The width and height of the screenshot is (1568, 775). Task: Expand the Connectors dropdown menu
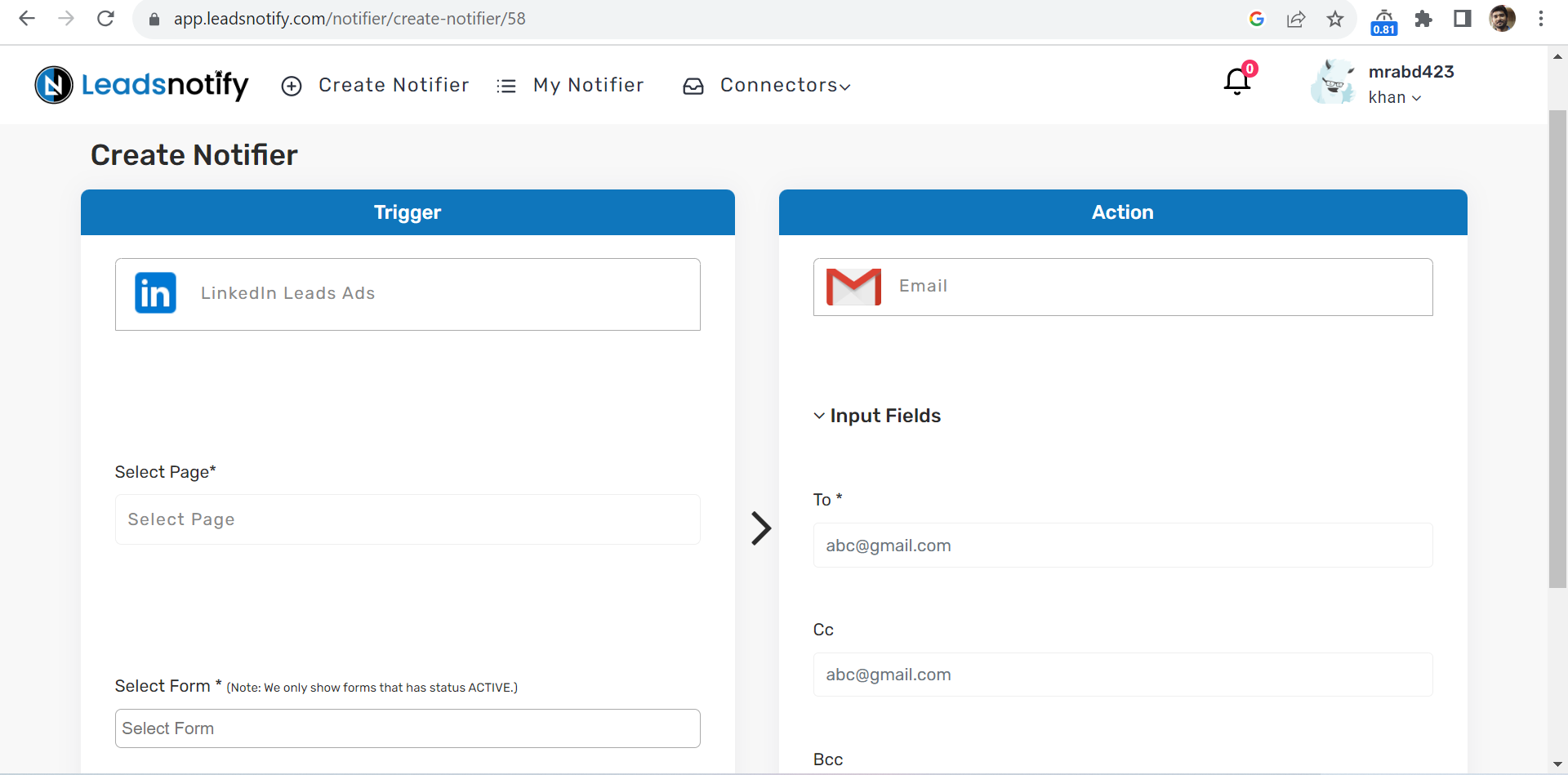(x=785, y=85)
